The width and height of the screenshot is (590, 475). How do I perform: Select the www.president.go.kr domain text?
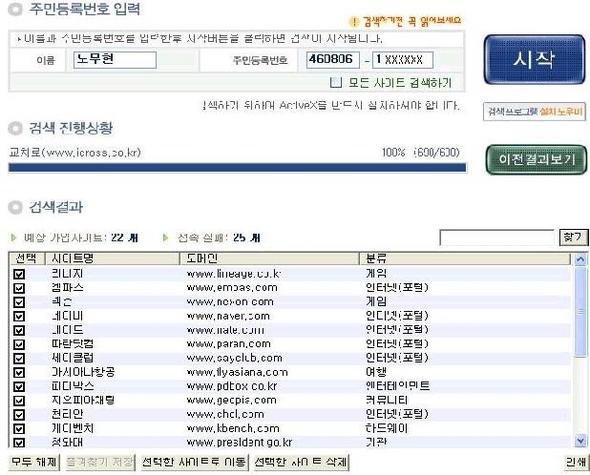point(239,442)
